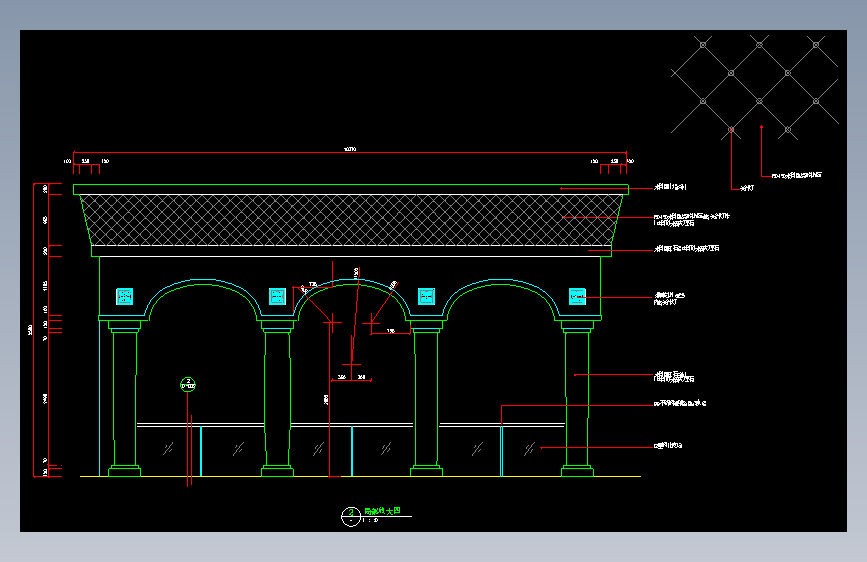
Task: Pick the cyan baluster post in the left bay
Action: (x=201, y=451)
